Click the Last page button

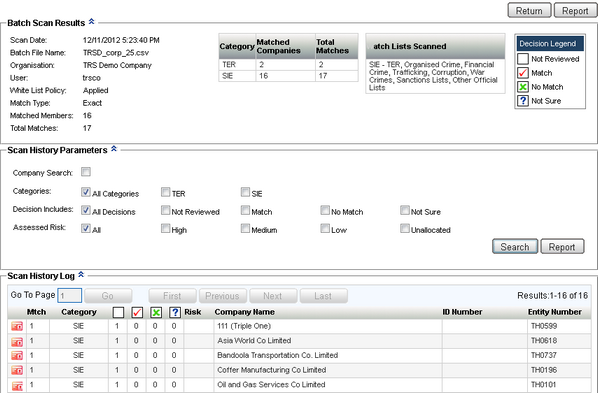tap(323, 296)
